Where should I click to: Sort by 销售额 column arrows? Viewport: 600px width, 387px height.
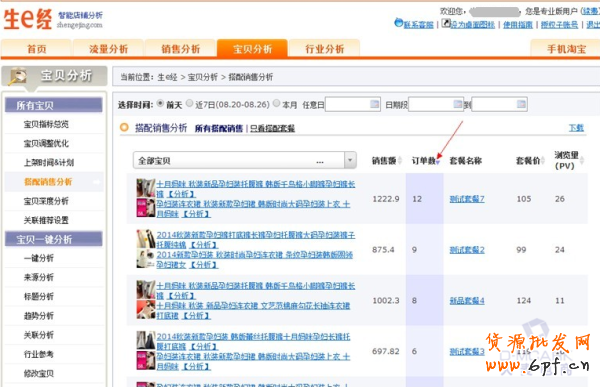[400, 160]
